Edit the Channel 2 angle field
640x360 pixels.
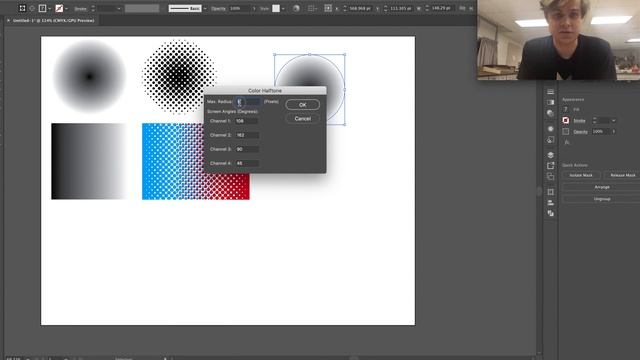point(246,135)
